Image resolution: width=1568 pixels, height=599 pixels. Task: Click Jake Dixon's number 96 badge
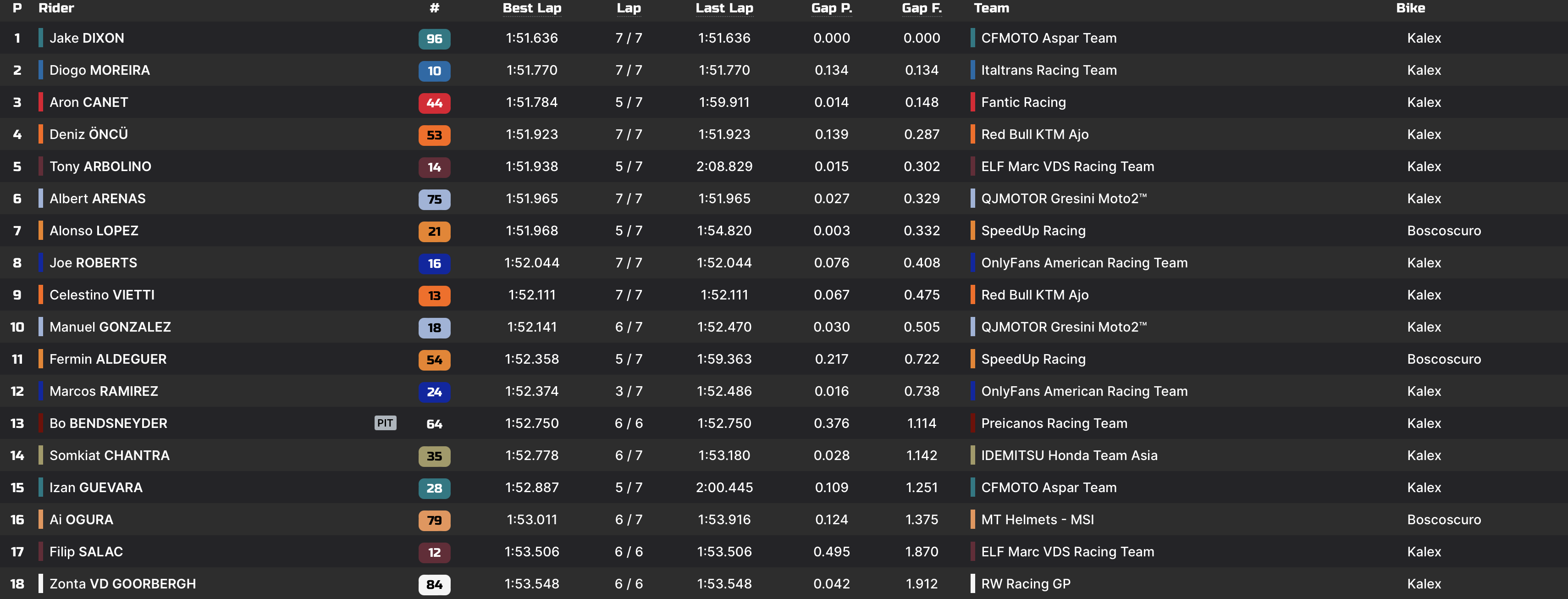(x=434, y=39)
